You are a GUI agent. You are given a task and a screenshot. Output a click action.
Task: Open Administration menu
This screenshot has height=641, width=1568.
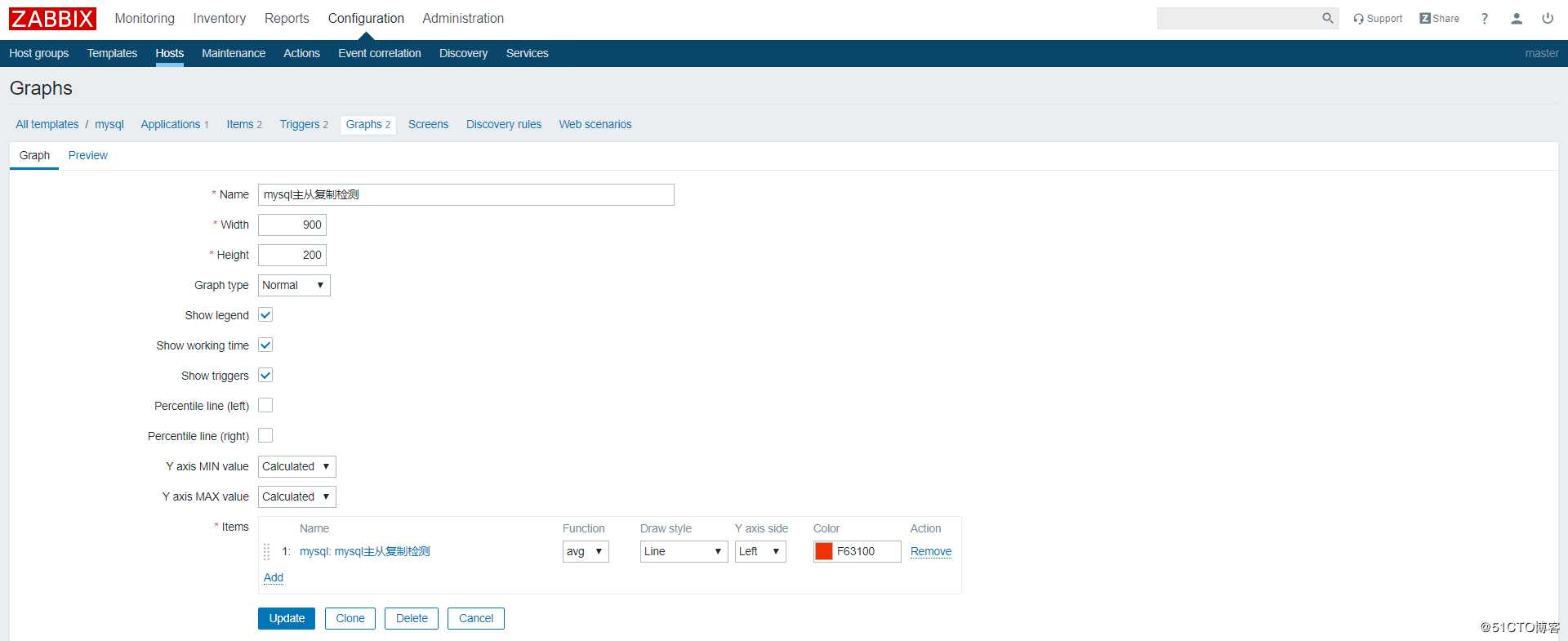click(463, 18)
